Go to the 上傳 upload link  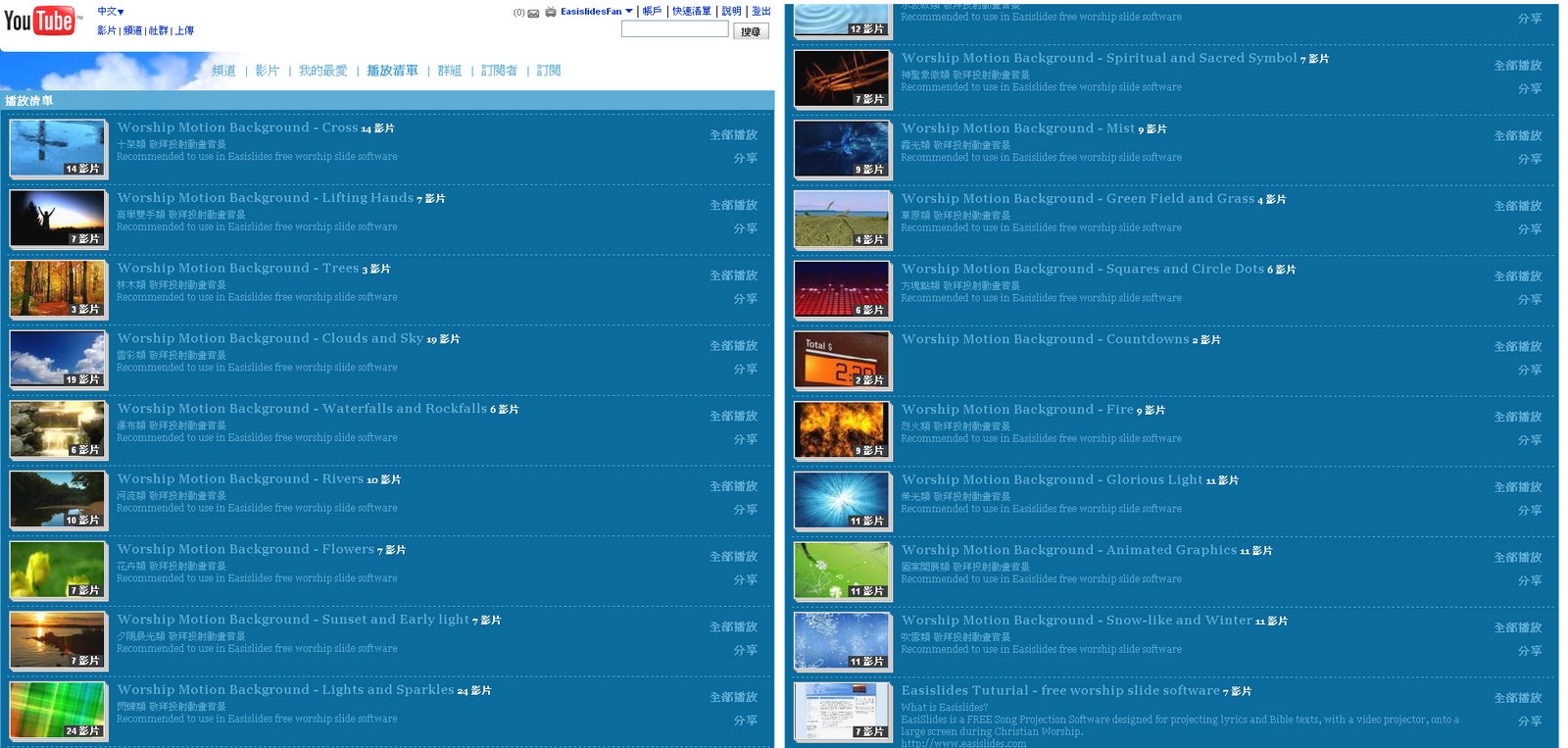coord(184,30)
